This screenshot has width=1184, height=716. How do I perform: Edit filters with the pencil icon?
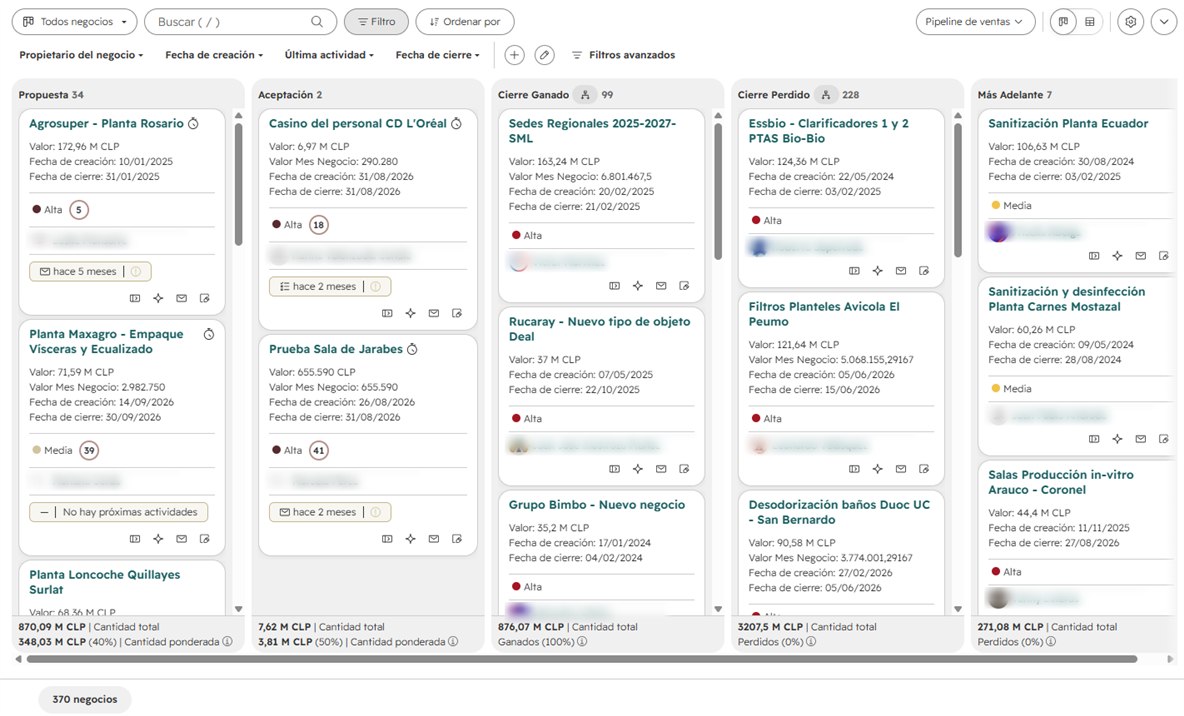544,55
